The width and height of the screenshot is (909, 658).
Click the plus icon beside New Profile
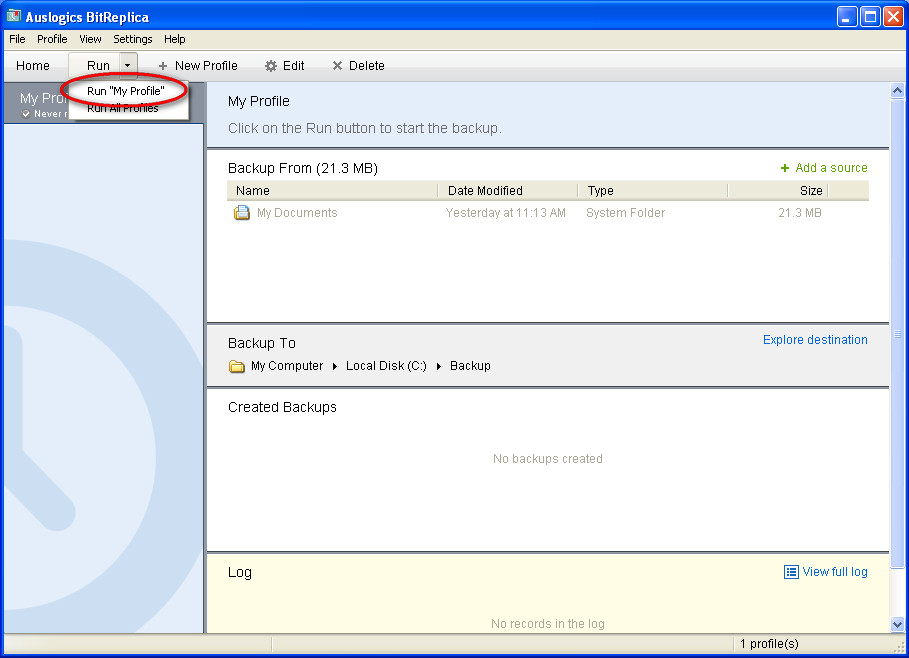(163, 66)
